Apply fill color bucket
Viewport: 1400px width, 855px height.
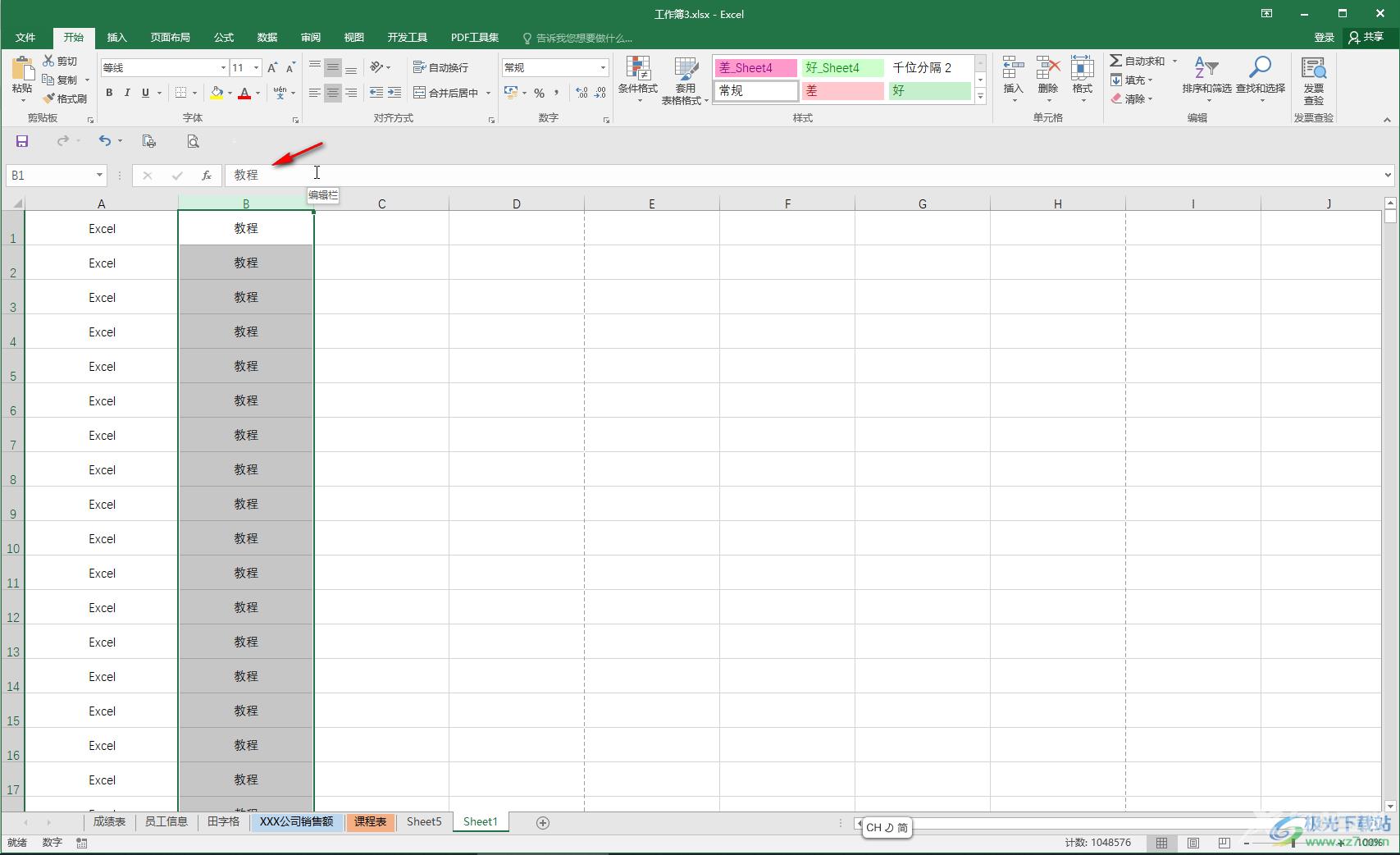217,93
